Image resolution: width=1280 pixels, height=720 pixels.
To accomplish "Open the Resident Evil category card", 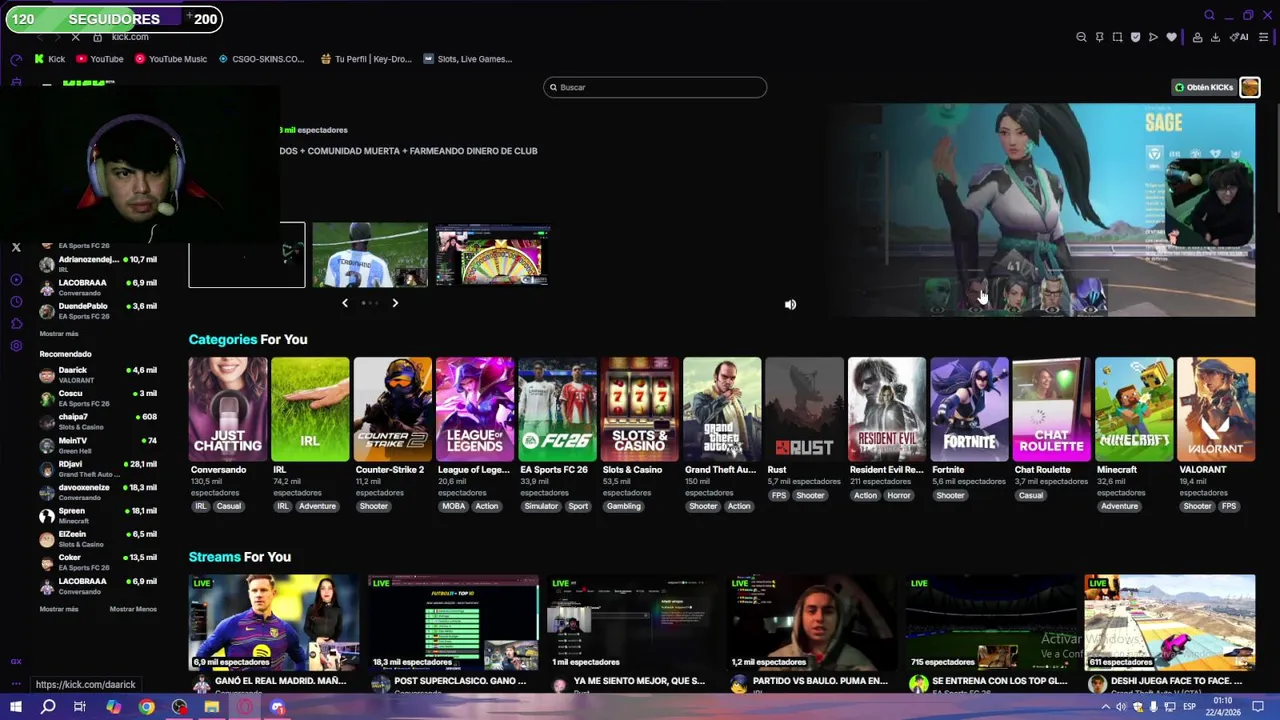I will [x=887, y=409].
